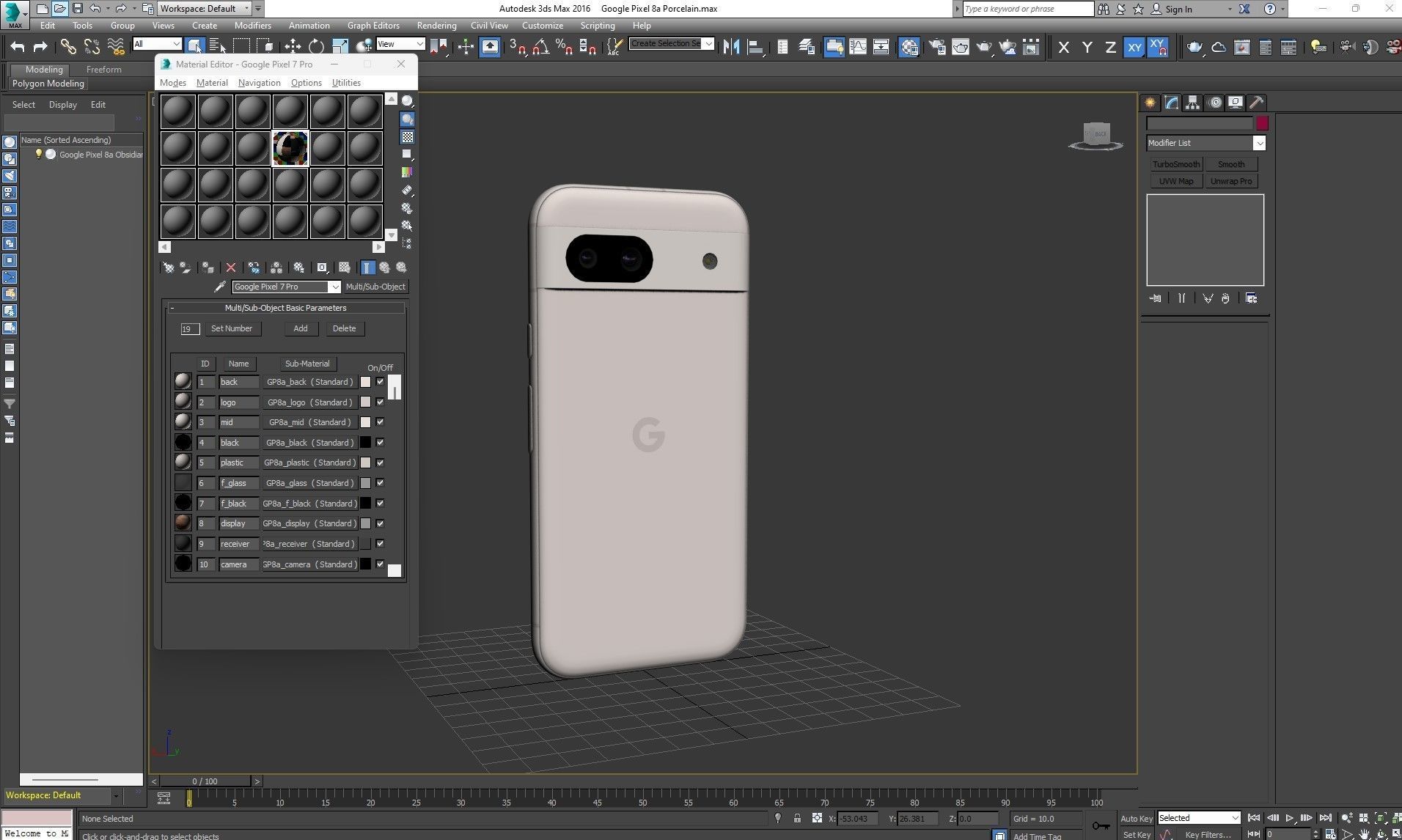
Task: Open the Workspace: Default dropdown in title bar
Action: [x=205, y=9]
